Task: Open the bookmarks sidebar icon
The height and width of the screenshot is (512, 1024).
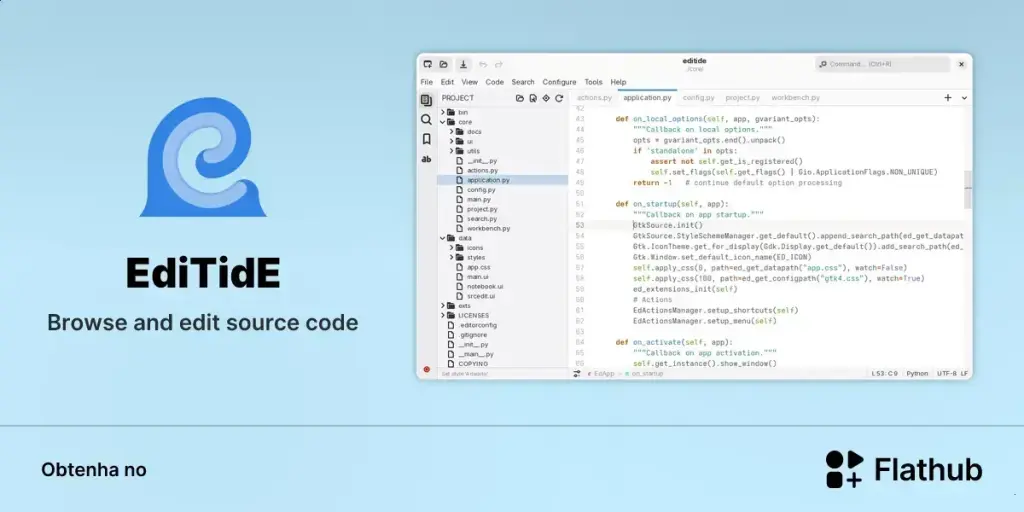Action: point(426,139)
